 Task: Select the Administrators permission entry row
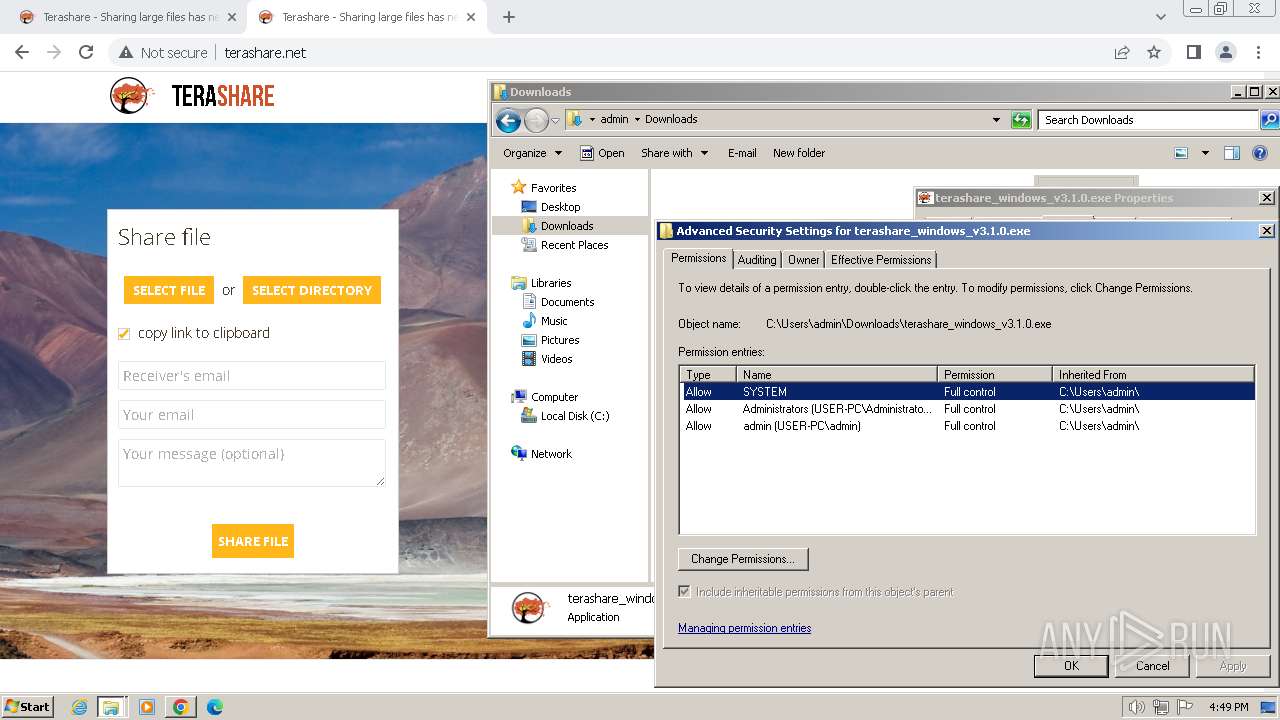(967, 409)
